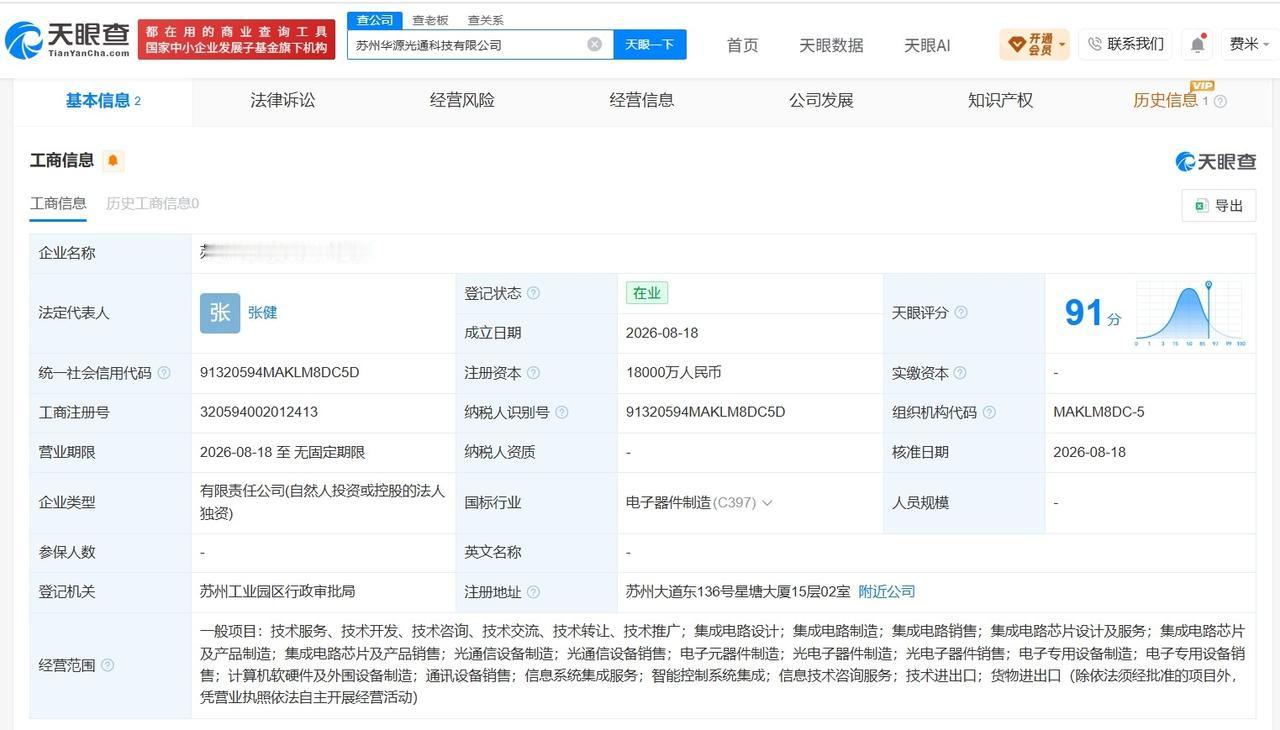The width and height of the screenshot is (1280, 730).
Task: Open help icon next to 注册地址
Action: click(x=533, y=592)
